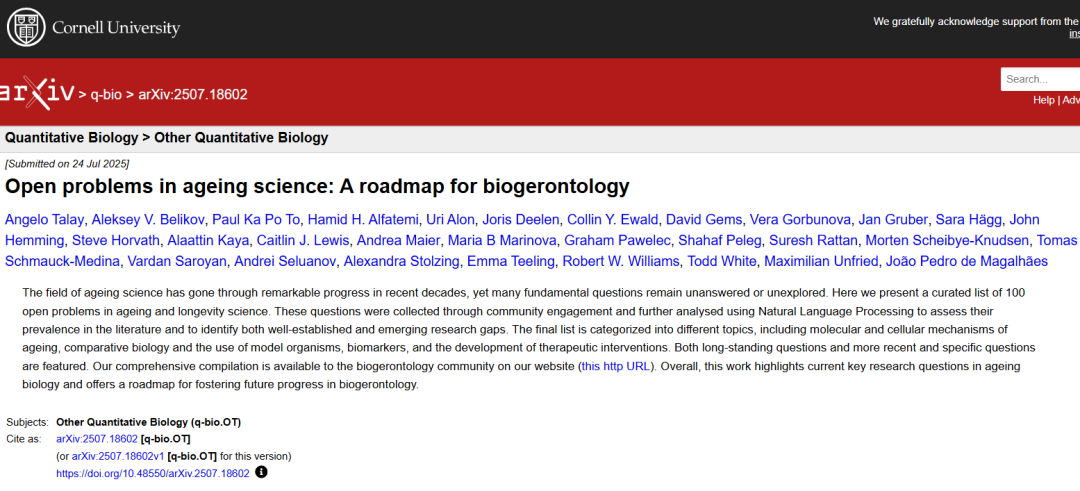
Task: Open the q-bio breadcrumb link
Action: click(106, 94)
